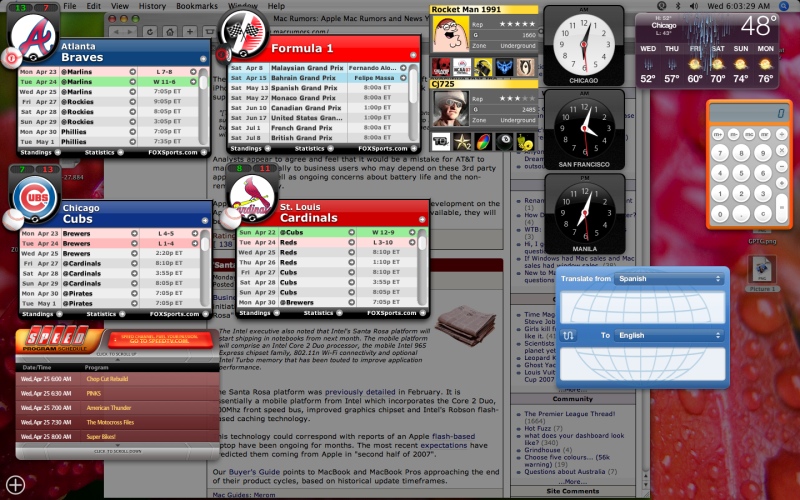Open FOXSports.com link in Cubs widget
The height and width of the screenshot is (500, 800).
(x=179, y=314)
